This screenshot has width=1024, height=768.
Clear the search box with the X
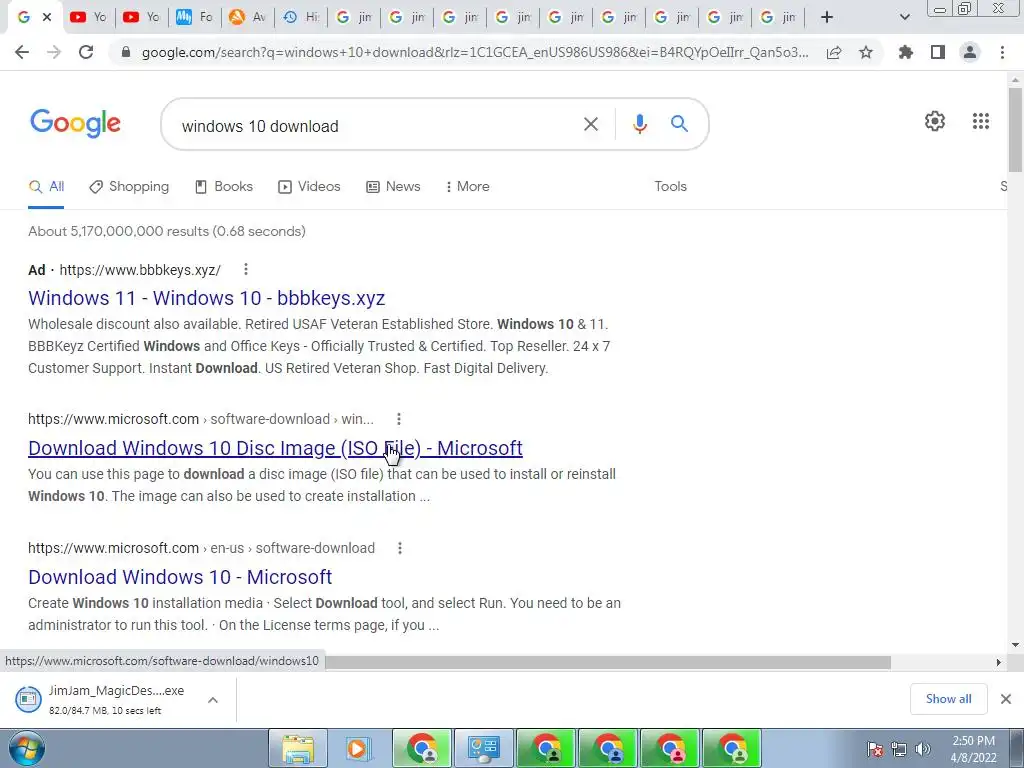(590, 124)
